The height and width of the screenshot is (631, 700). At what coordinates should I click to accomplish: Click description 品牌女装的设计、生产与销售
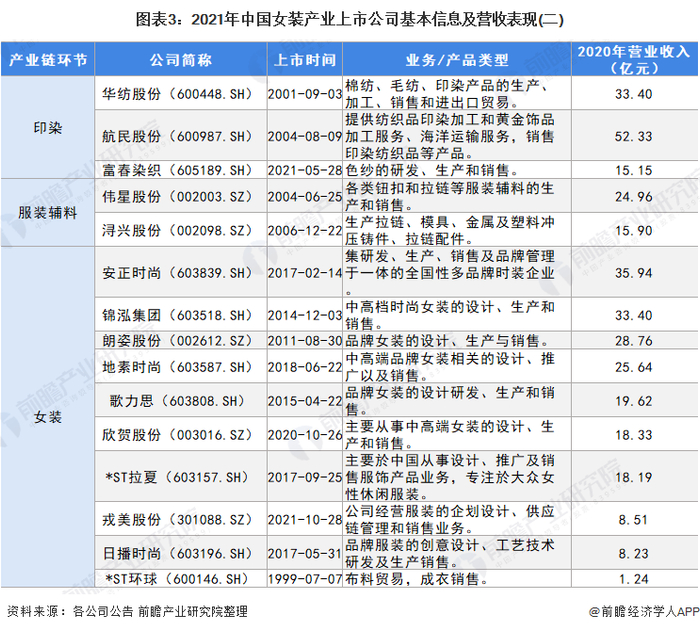447,341
